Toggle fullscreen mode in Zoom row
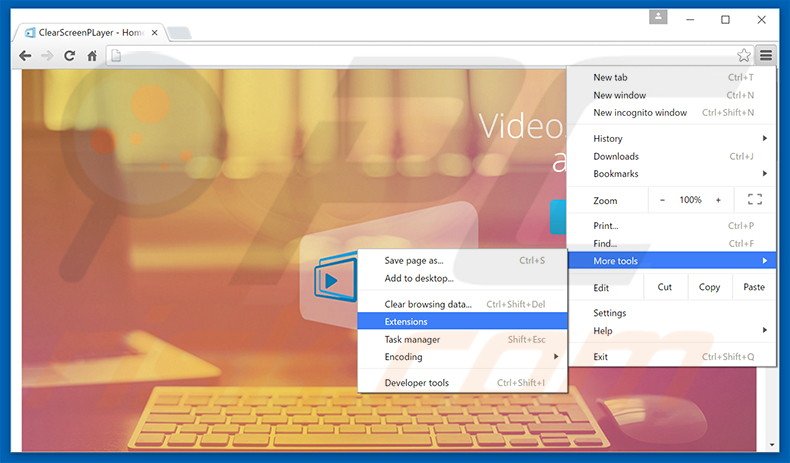The width and height of the screenshot is (790, 463). click(x=755, y=200)
